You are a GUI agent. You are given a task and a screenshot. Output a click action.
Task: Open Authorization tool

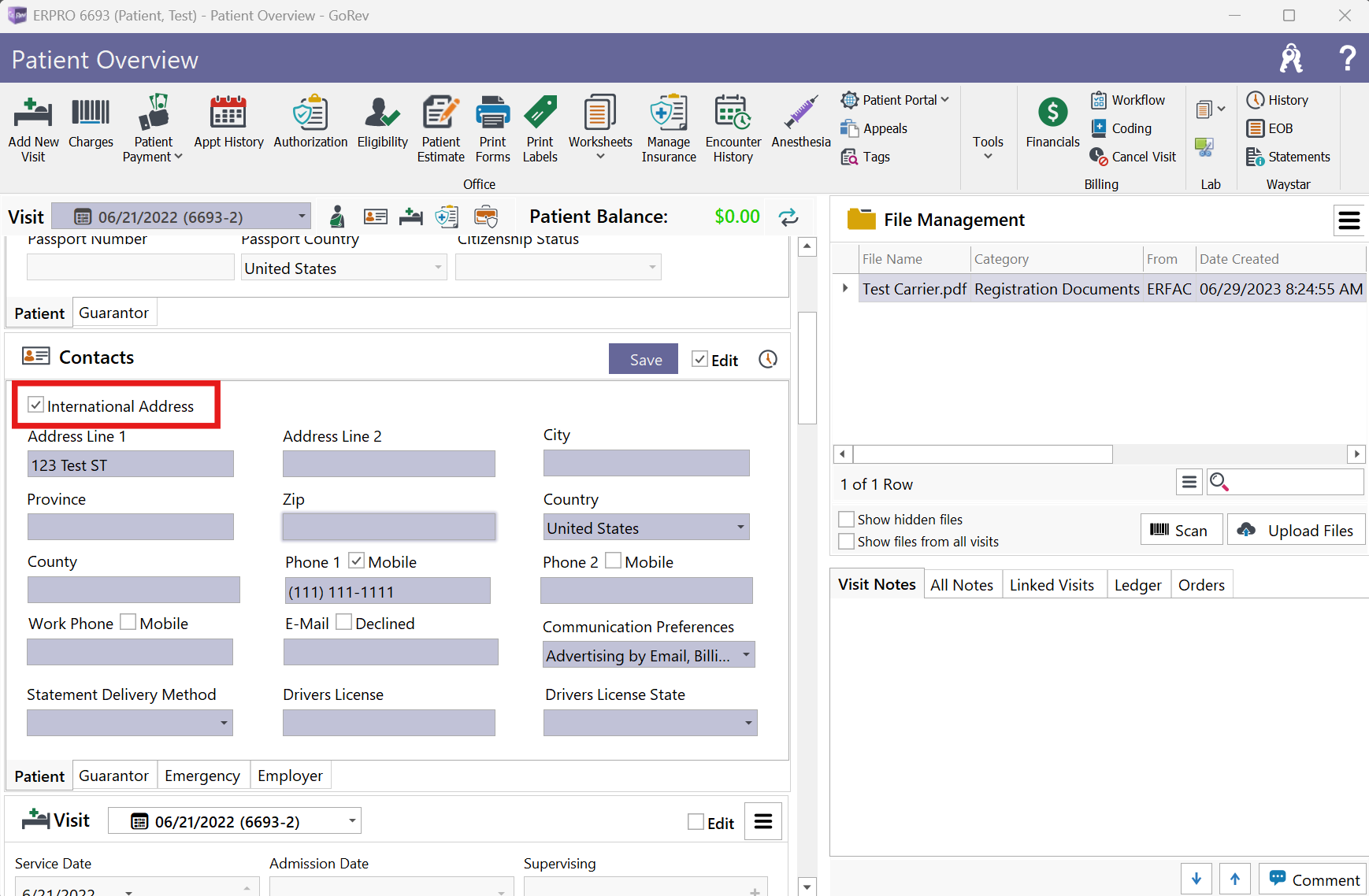(x=310, y=122)
